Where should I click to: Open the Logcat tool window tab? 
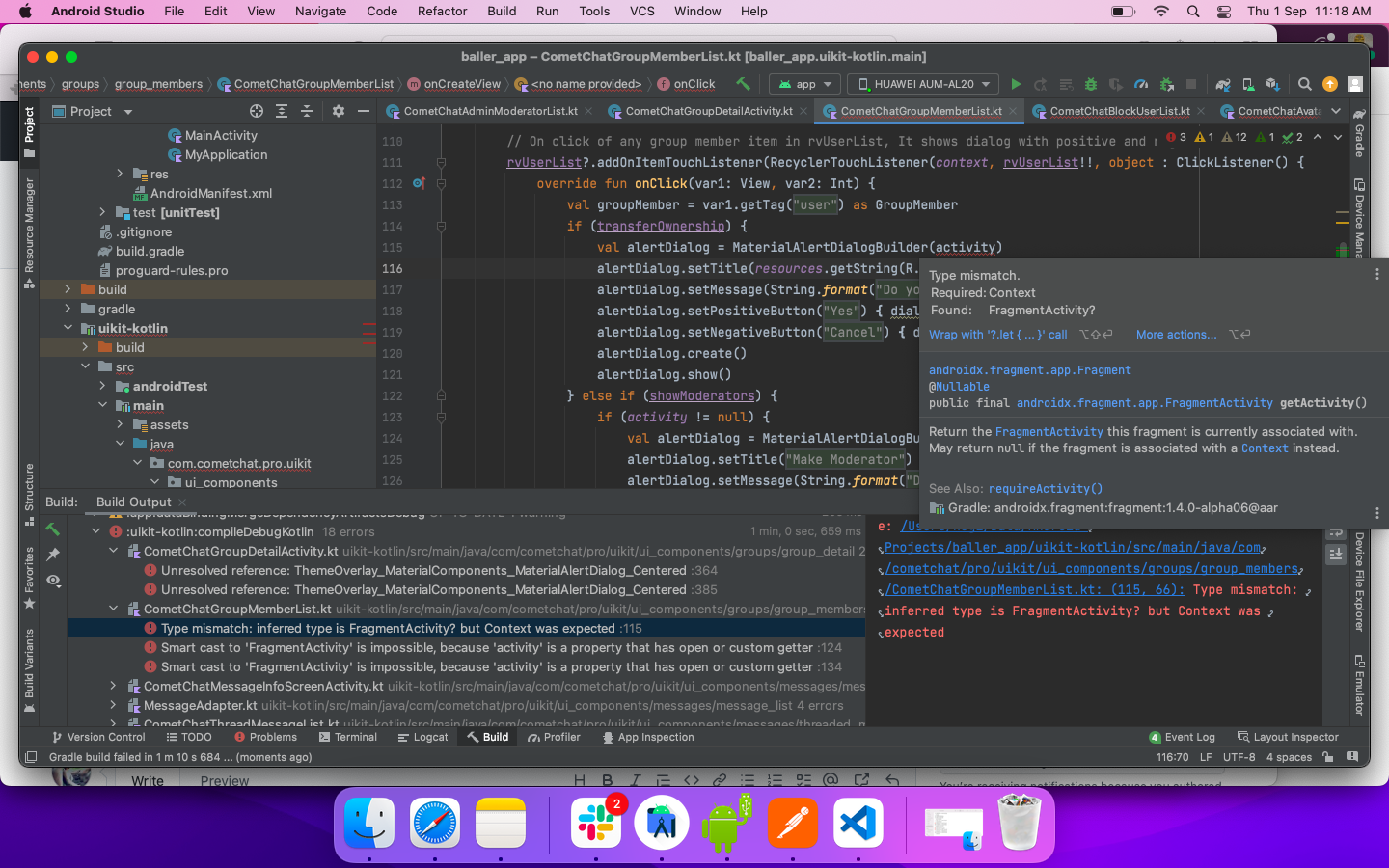point(422,737)
